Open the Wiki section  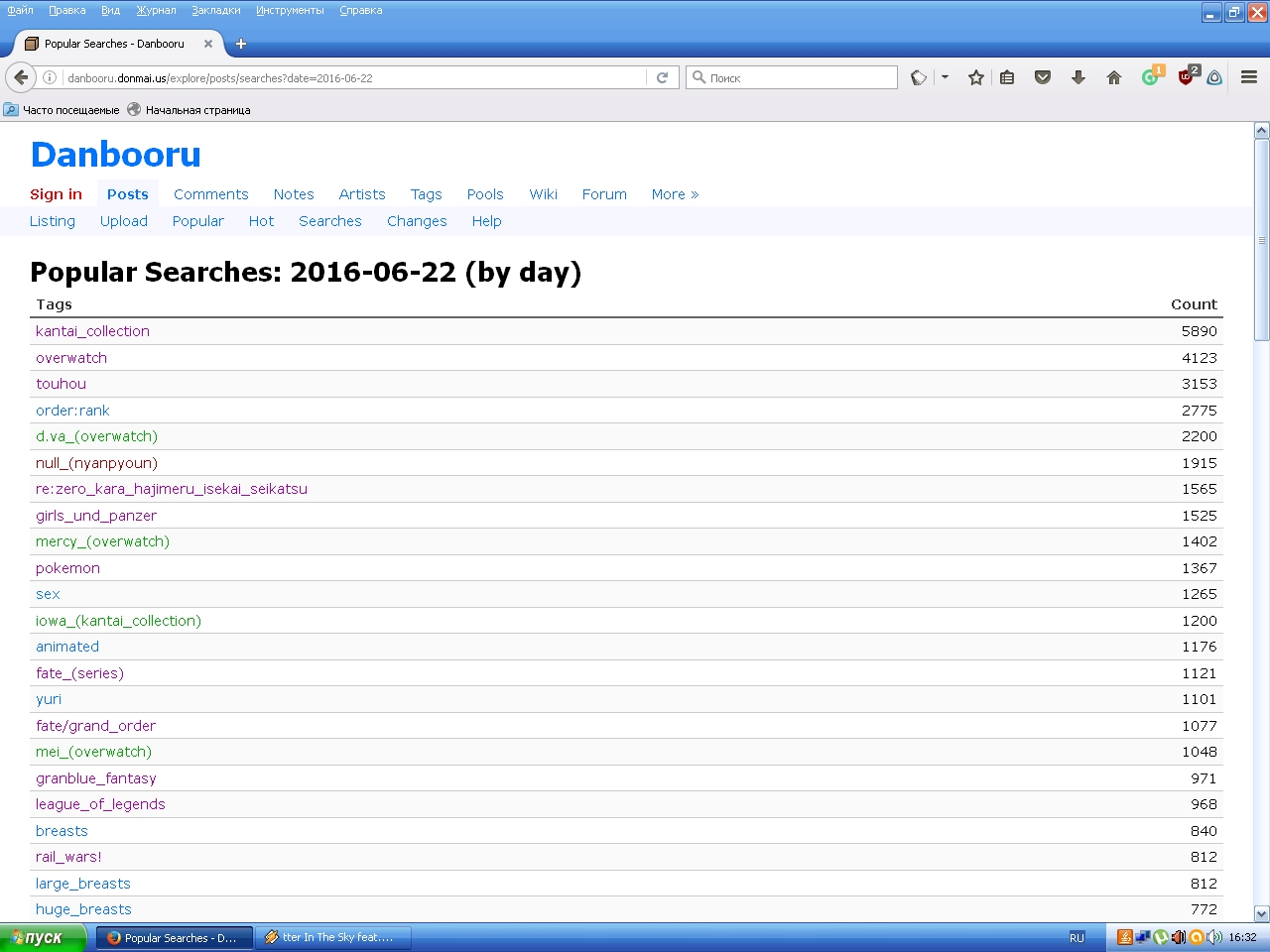[x=543, y=194]
